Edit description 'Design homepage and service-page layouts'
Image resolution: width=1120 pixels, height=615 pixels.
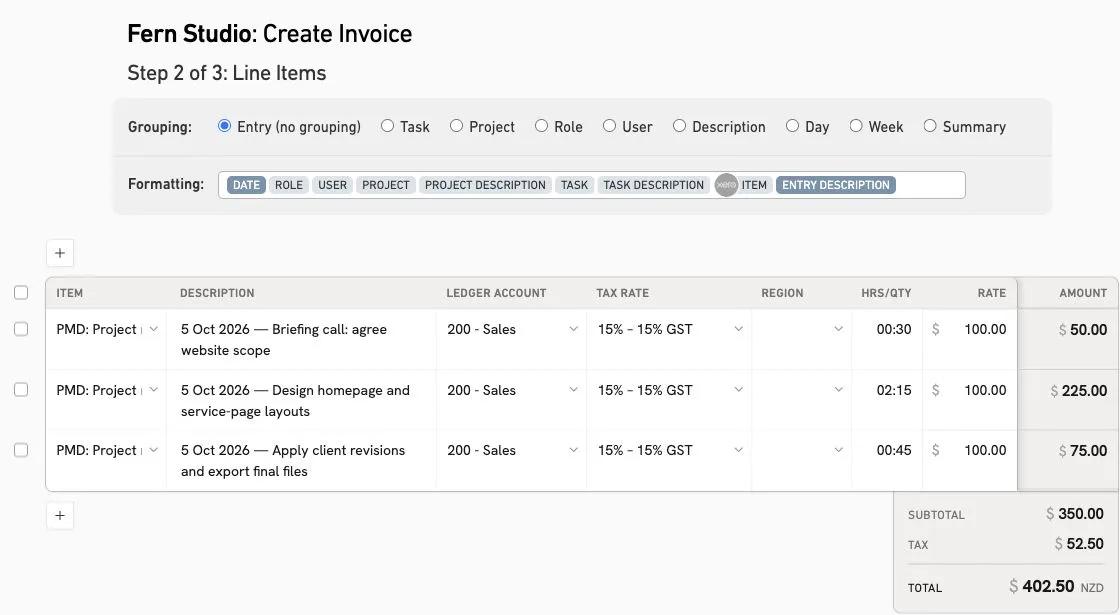coord(301,400)
